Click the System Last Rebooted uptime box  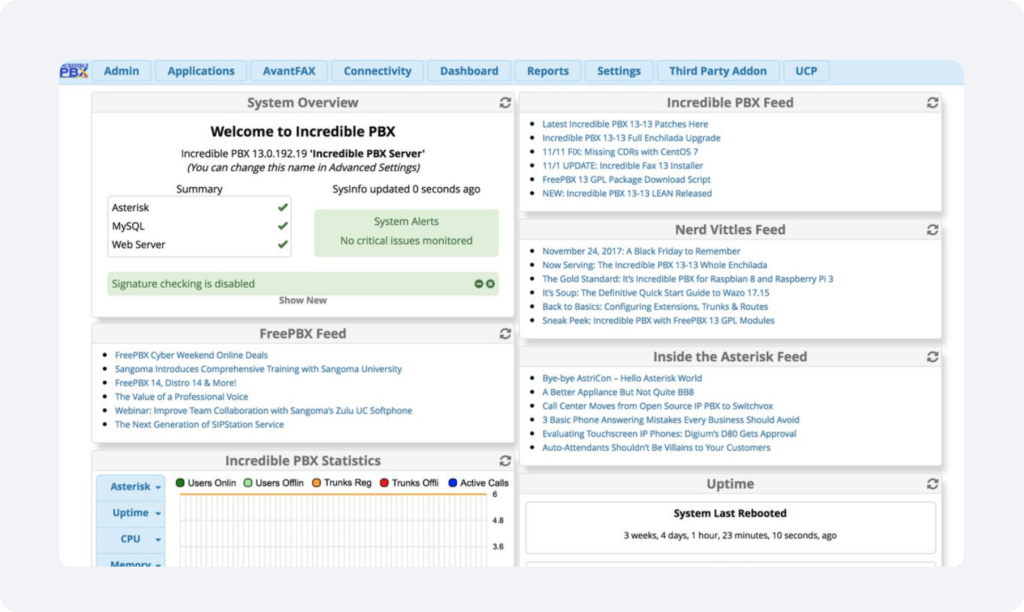click(730, 527)
